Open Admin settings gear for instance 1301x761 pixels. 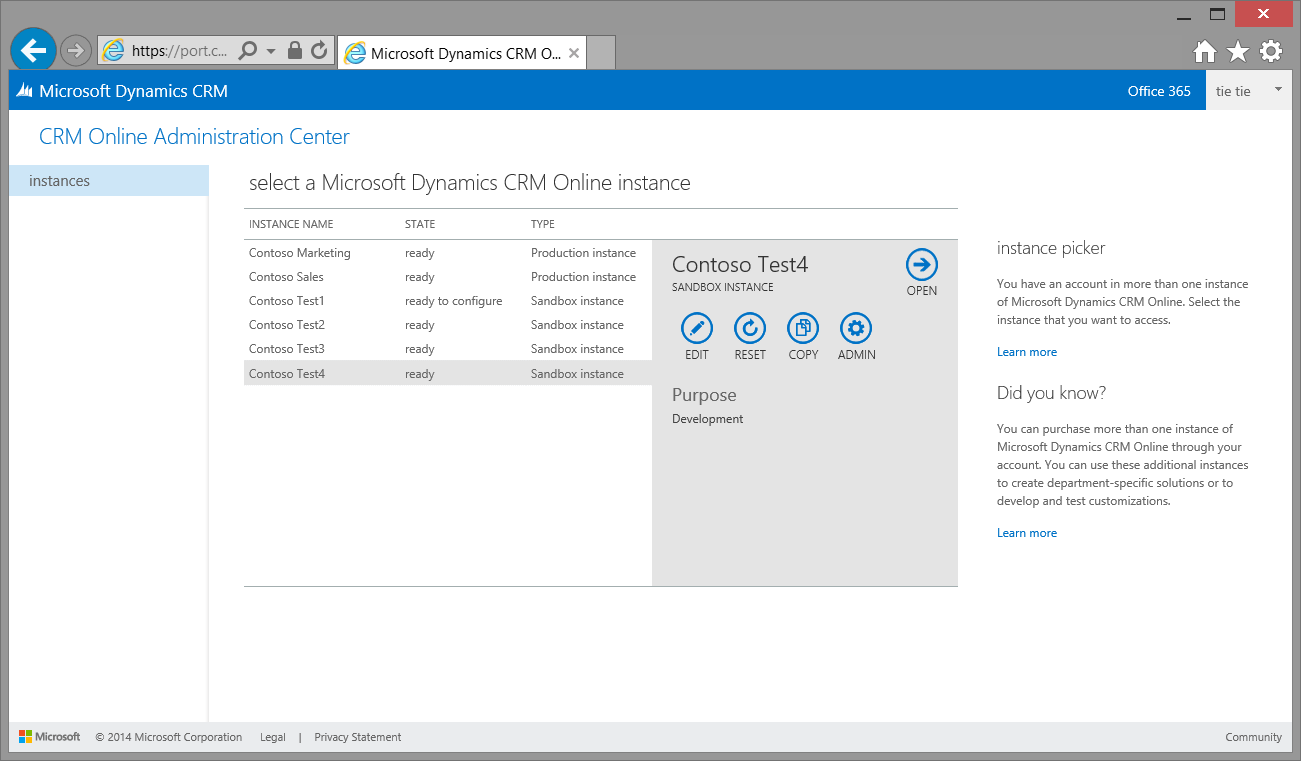click(856, 328)
